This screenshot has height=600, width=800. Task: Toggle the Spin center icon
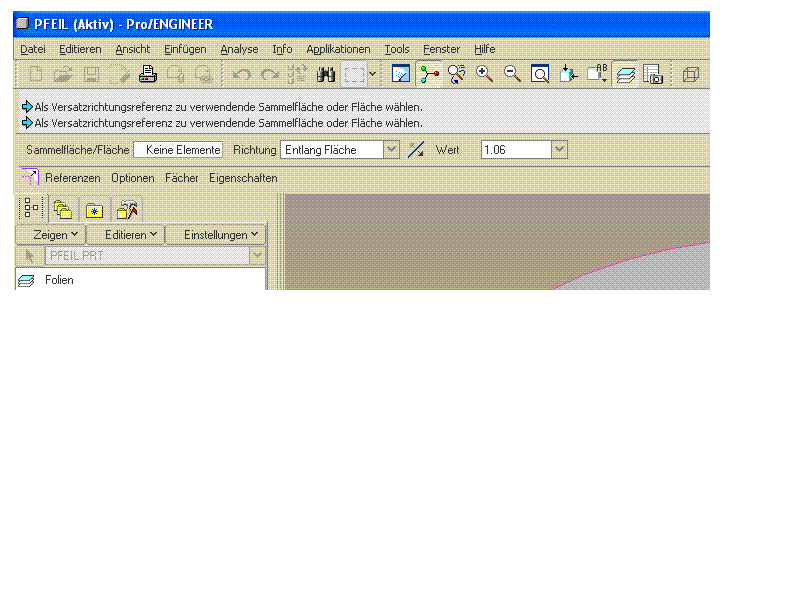point(429,74)
